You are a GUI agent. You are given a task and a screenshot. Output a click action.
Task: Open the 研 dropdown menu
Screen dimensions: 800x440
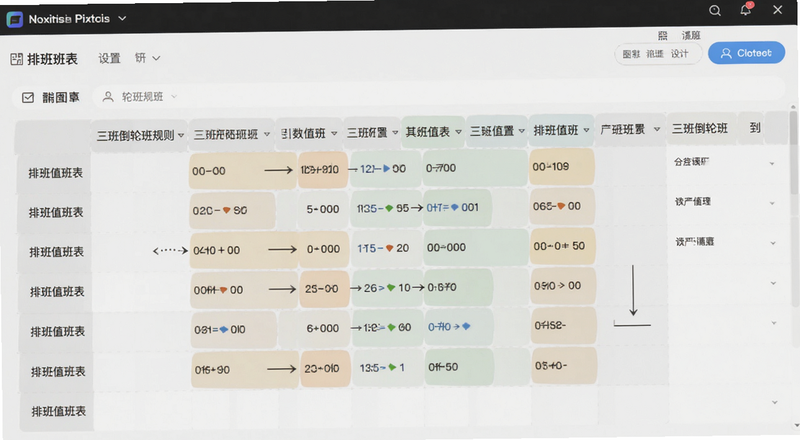147,58
